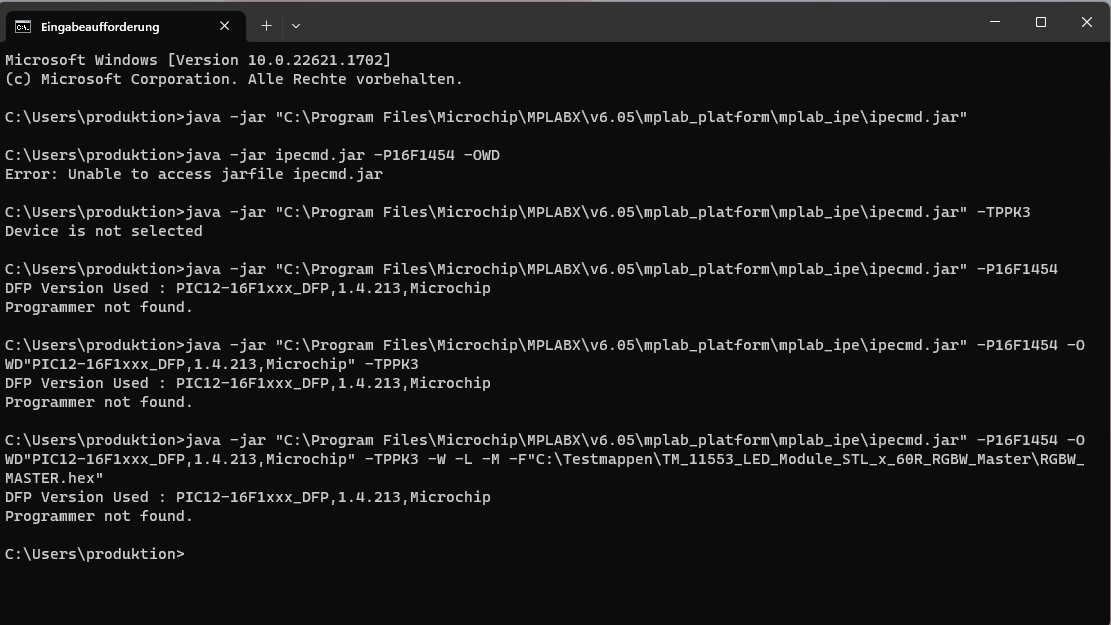Screen dimensions: 1111x625
Task: Minimize the terminal window
Action: 994,22
